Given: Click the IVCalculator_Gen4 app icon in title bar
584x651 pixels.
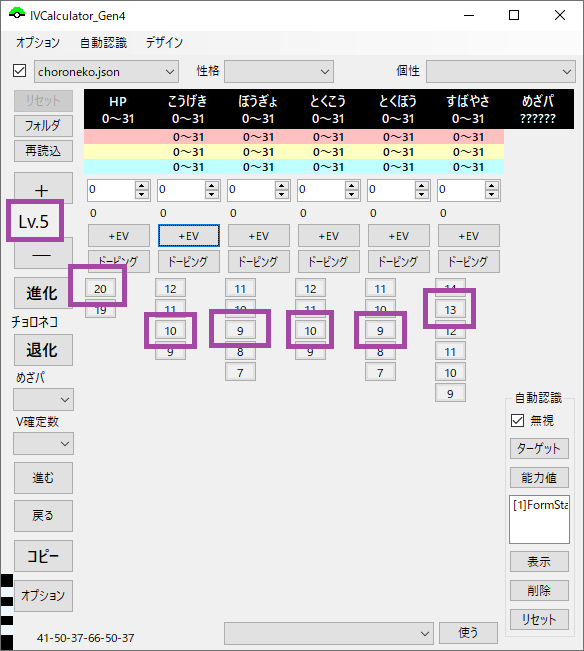Looking at the screenshot, I should point(17,15).
